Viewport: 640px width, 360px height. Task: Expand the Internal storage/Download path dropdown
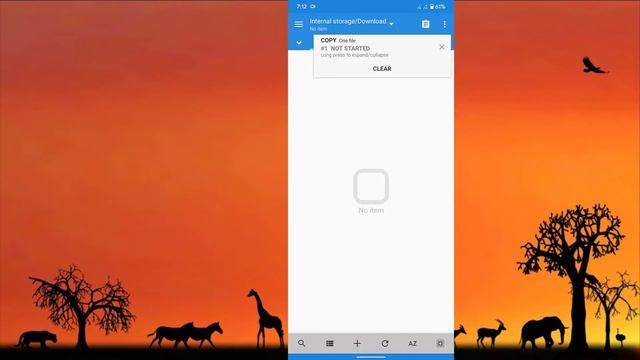[x=391, y=24]
